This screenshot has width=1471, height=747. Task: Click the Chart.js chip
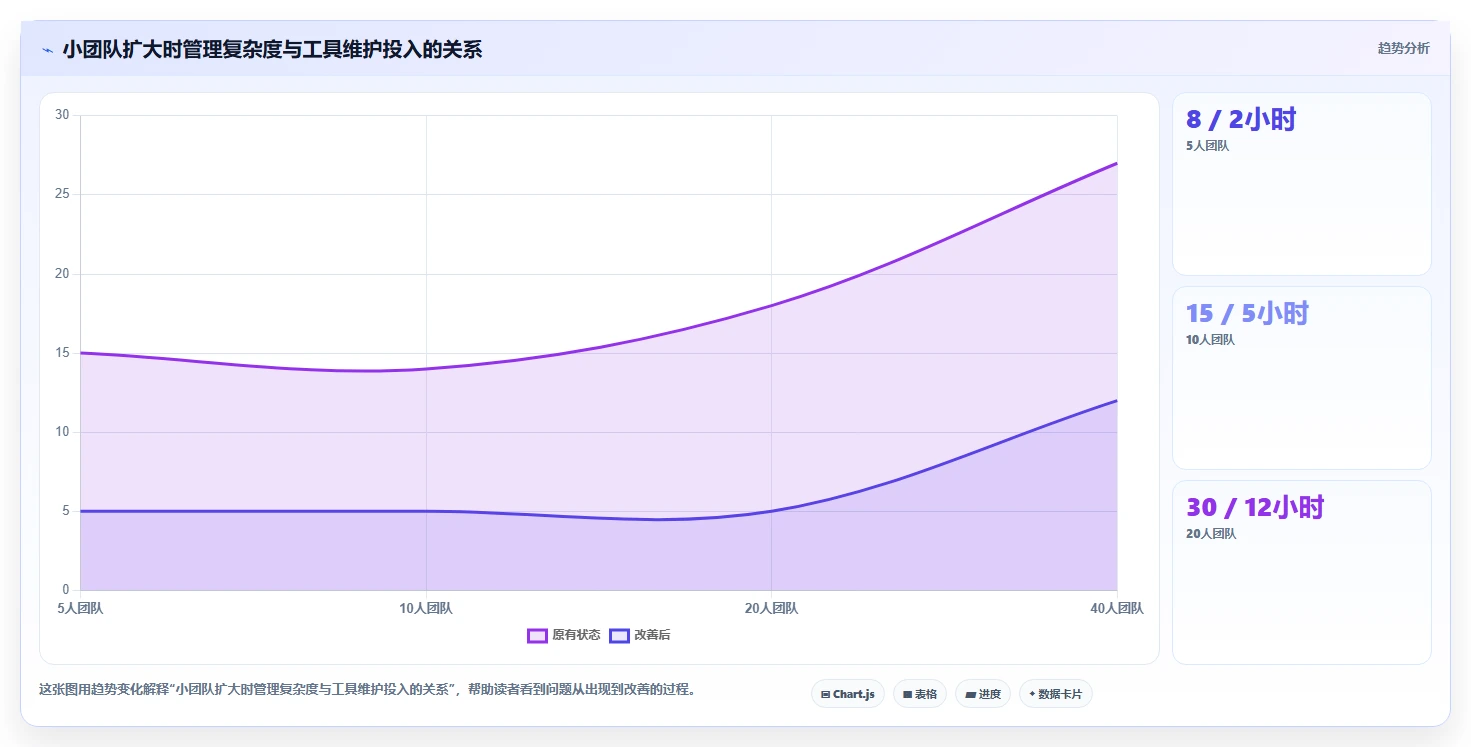point(848,694)
